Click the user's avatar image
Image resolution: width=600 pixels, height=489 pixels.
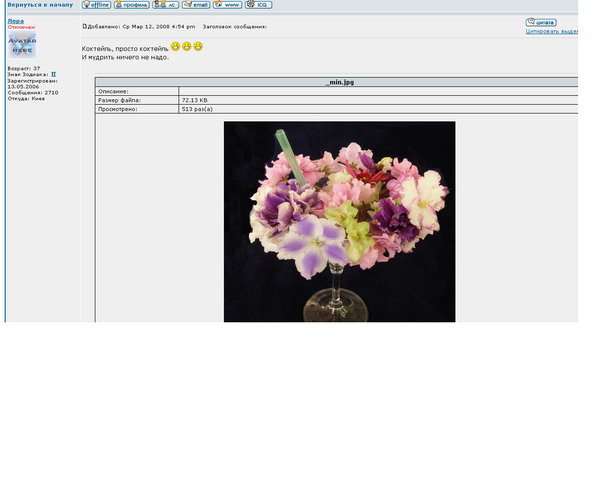click(22, 45)
